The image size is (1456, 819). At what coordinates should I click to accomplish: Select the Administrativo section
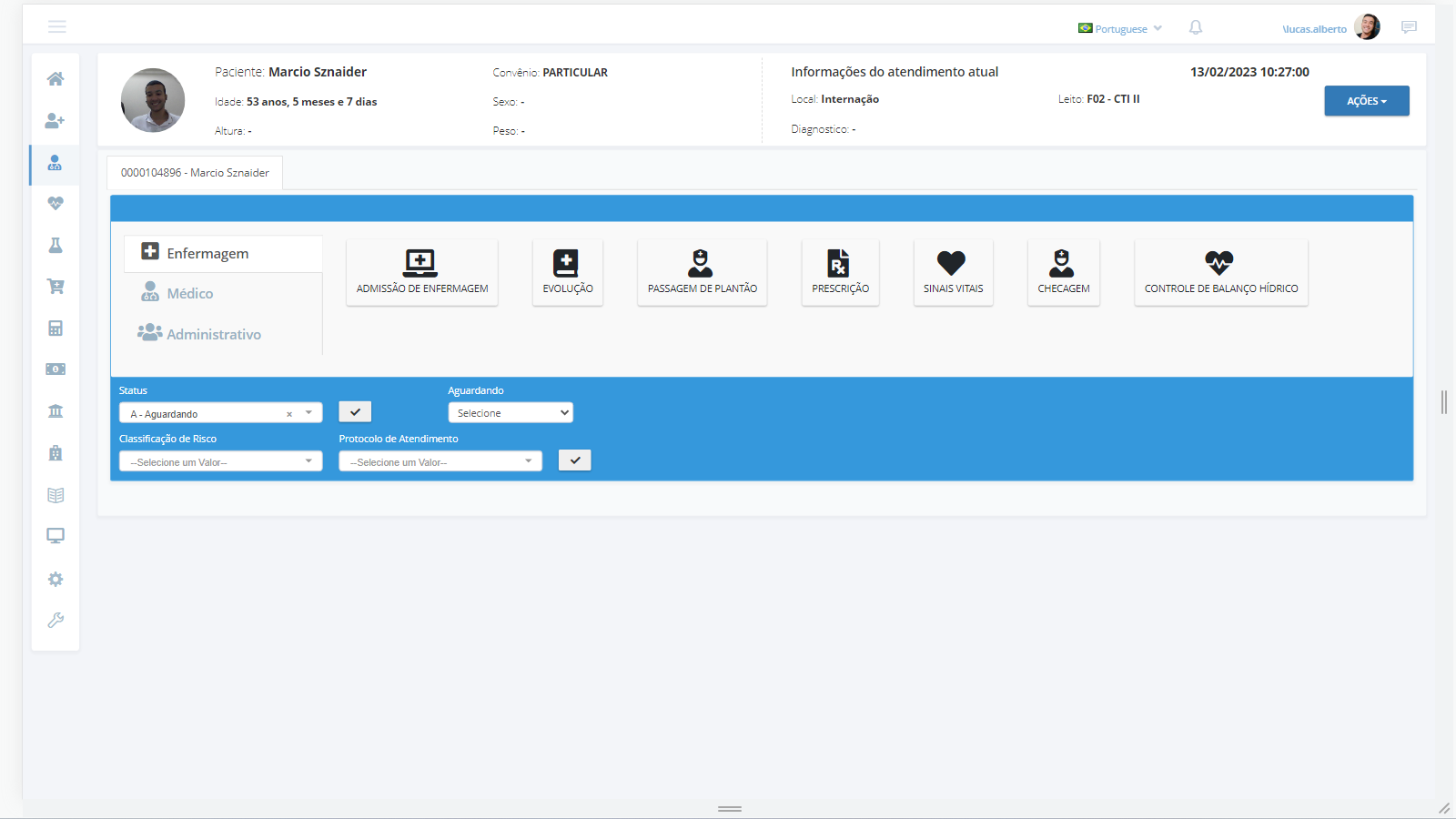click(x=213, y=334)
